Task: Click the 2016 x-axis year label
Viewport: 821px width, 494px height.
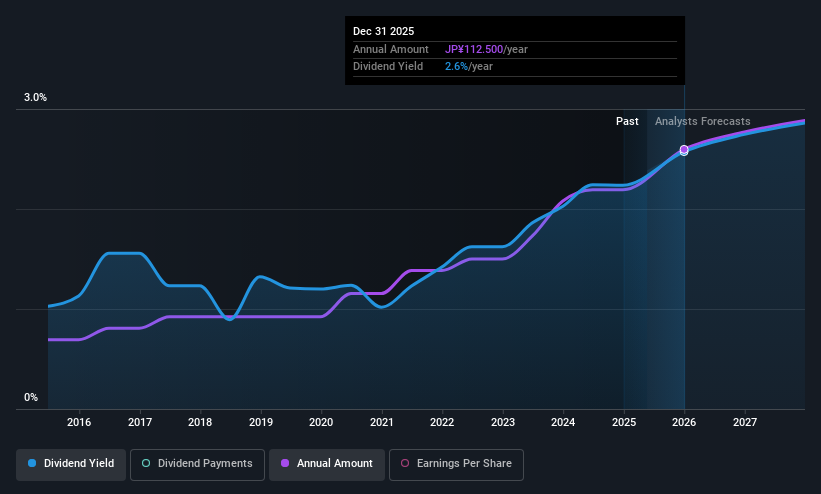Action: (x=79, y=422)
